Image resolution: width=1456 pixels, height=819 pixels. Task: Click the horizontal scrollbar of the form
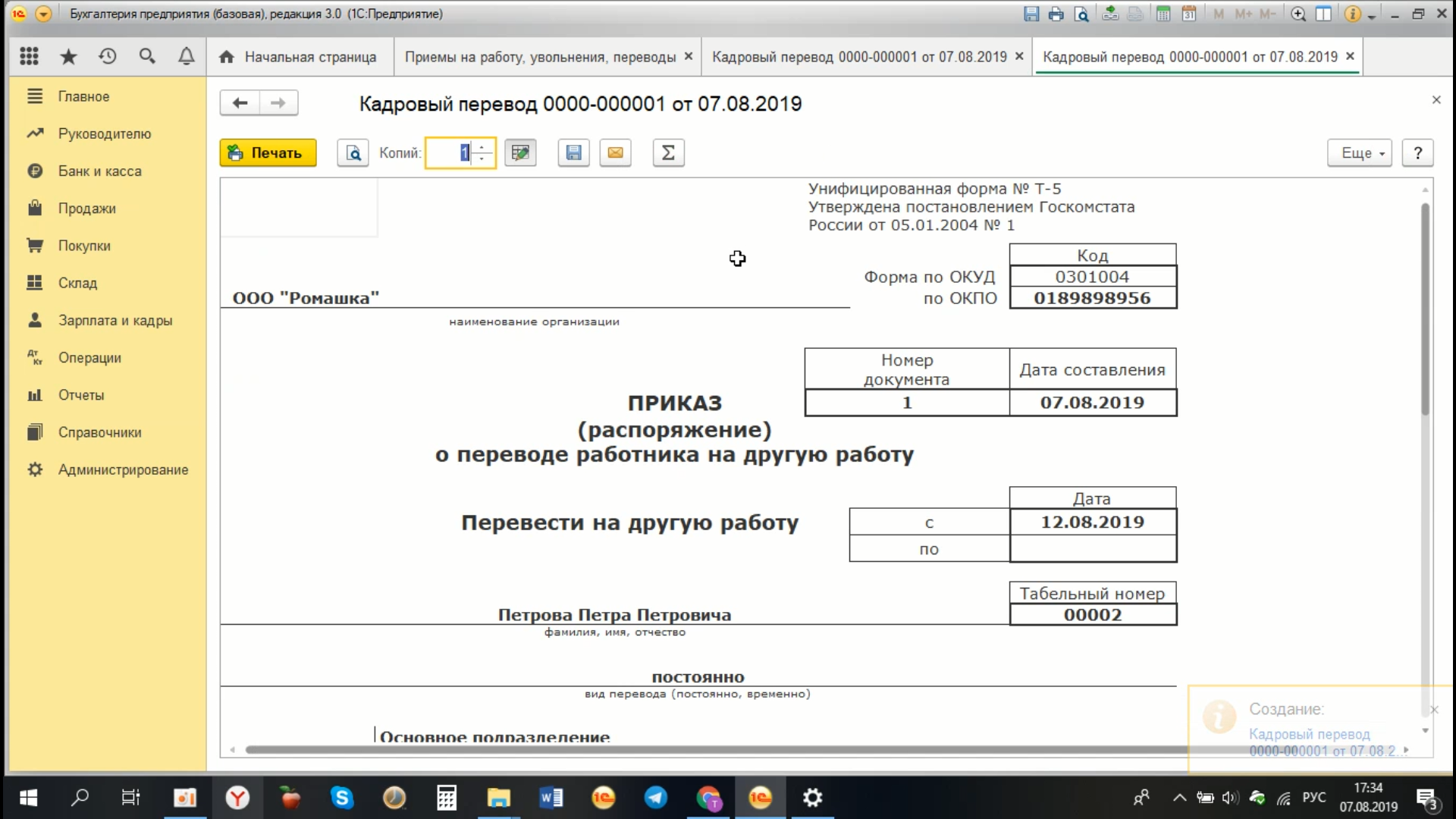(682, 749)
